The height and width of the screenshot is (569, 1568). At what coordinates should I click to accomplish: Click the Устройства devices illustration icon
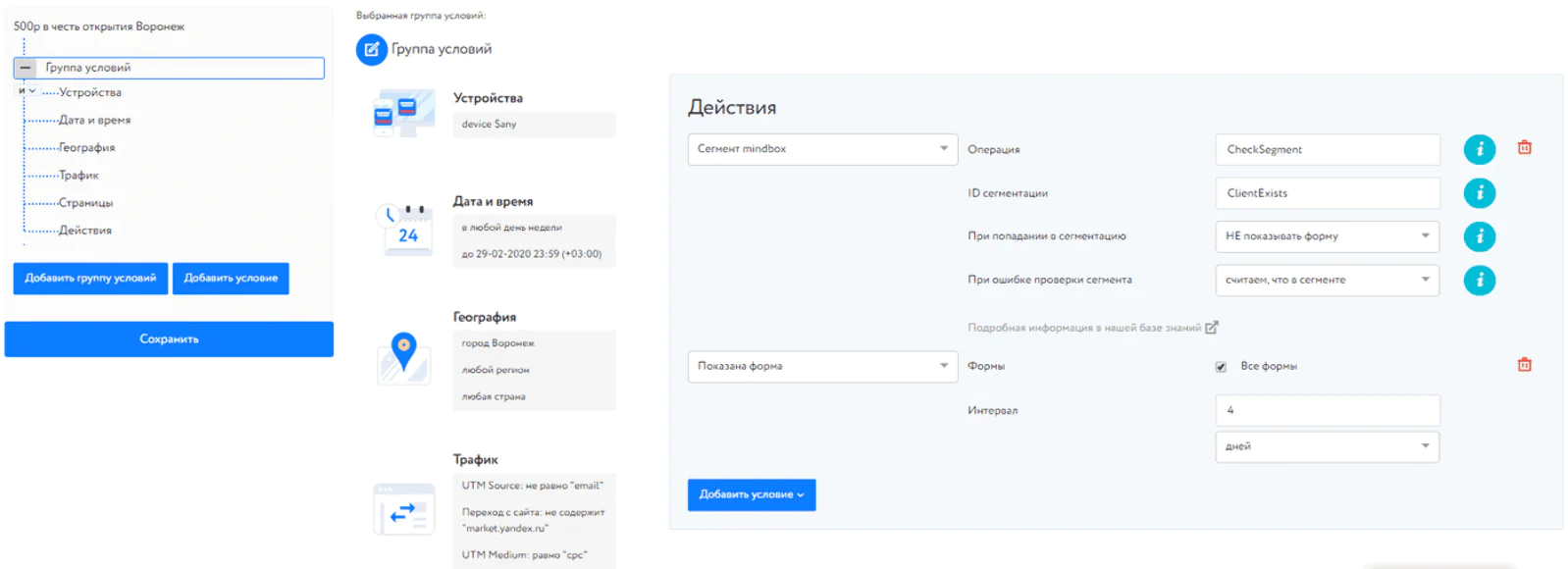click(x=403, y=112)
